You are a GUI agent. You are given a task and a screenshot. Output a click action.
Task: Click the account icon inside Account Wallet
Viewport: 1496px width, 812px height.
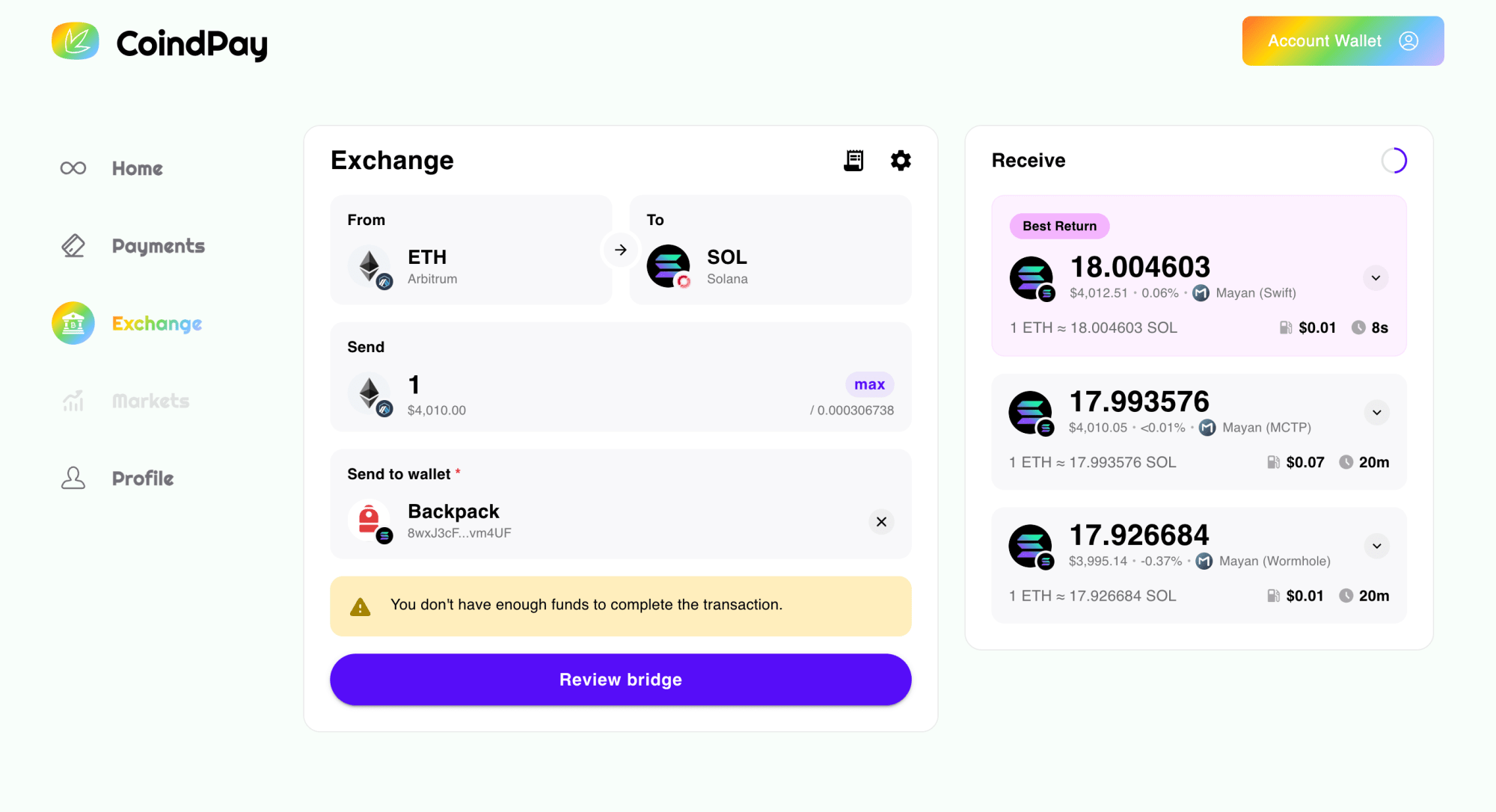[1409, 41]
